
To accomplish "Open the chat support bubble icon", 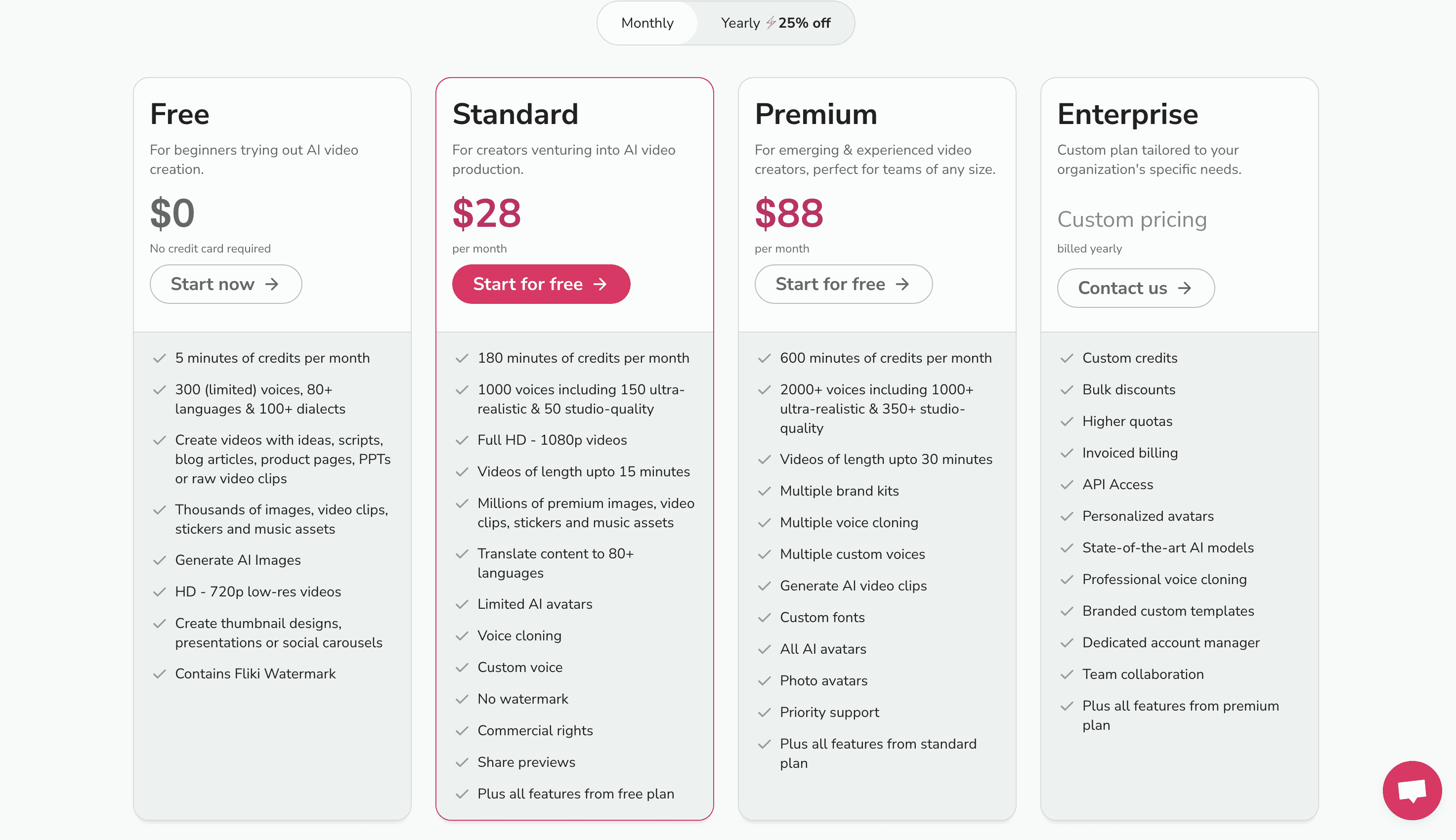I will pyautogui.click(x=1412, y=791).
